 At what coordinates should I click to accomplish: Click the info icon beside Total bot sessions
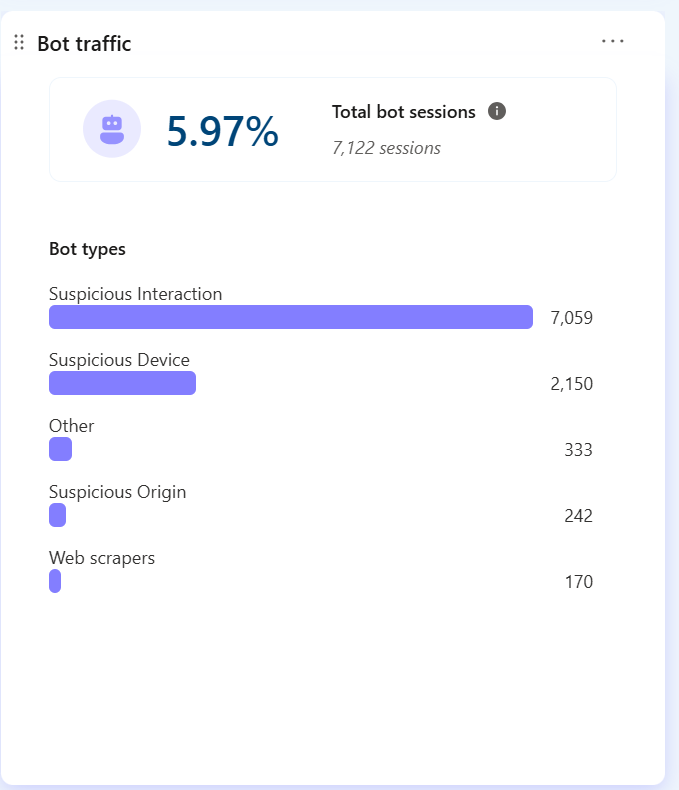pyautogui.click(x=497, y=111)
